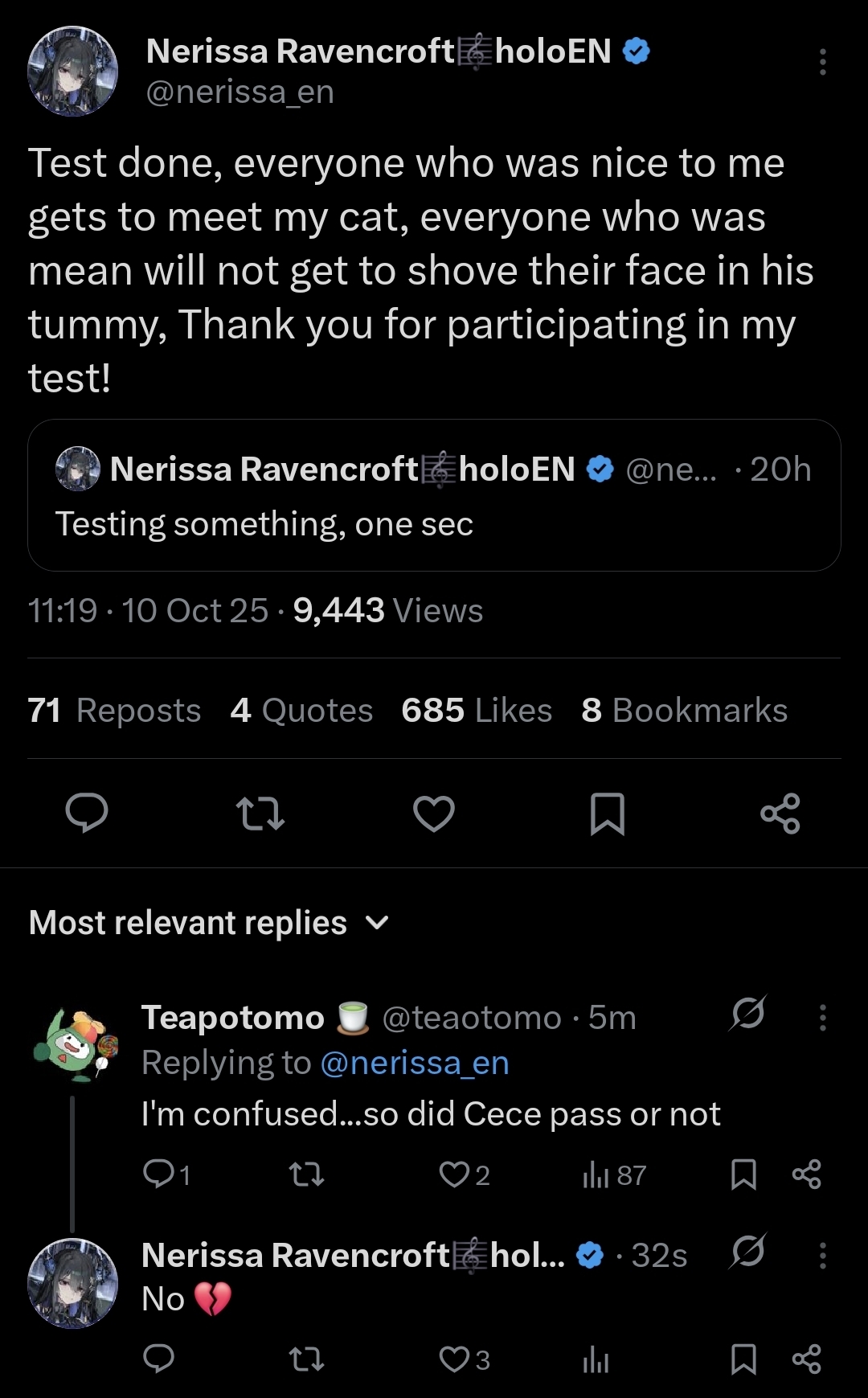Repost Nerissa's "No" reply
The height and width of the screenshot is (1398, 868).
[306, 1359]
